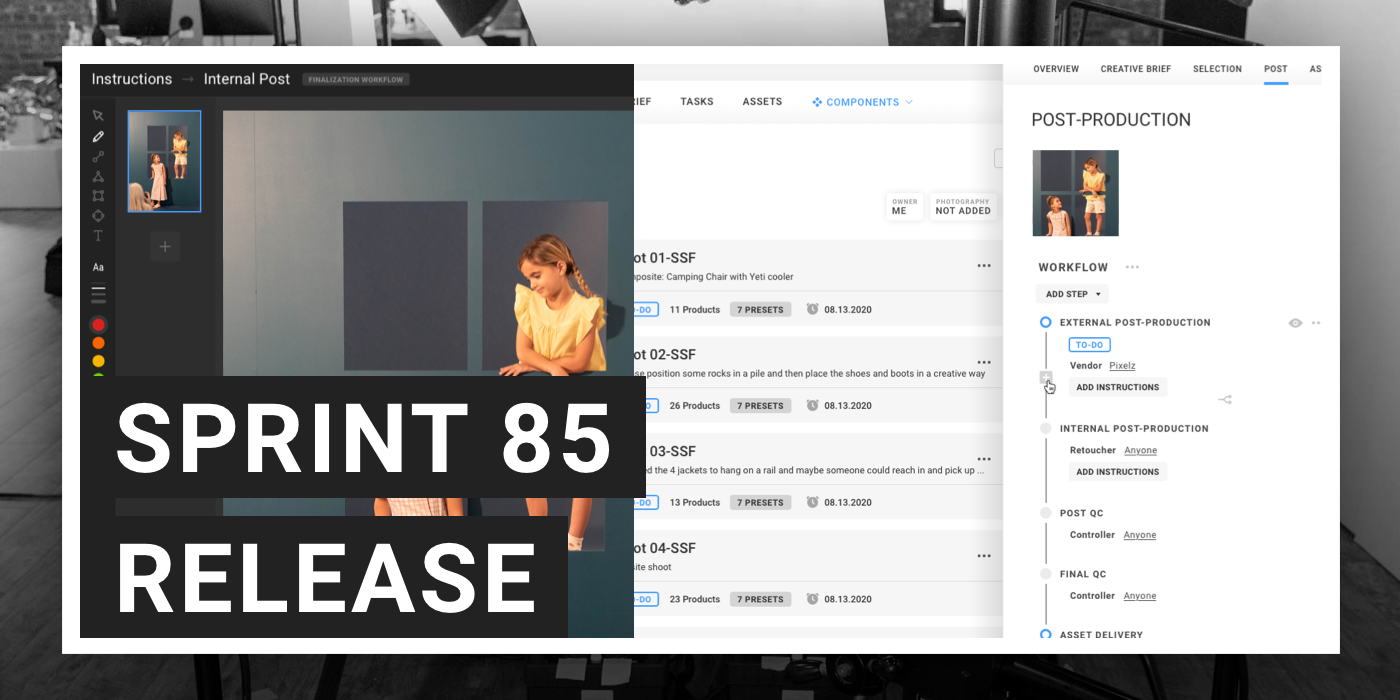Switch to the Assets tab
The height and width of the screenshot is (700, 1400).
point(762,102)
